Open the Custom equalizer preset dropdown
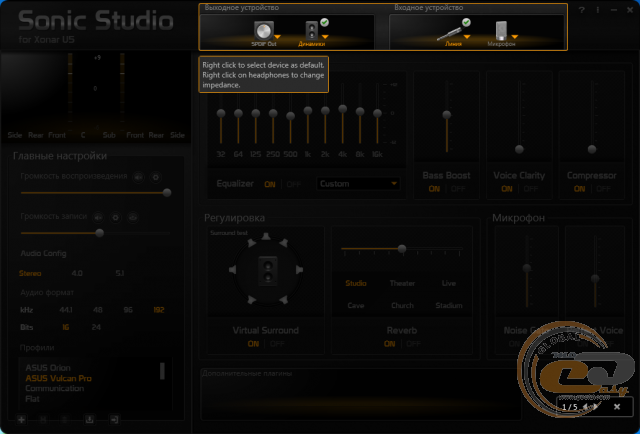The height and width of the screenshot is (434, 640). coord(358,184)
